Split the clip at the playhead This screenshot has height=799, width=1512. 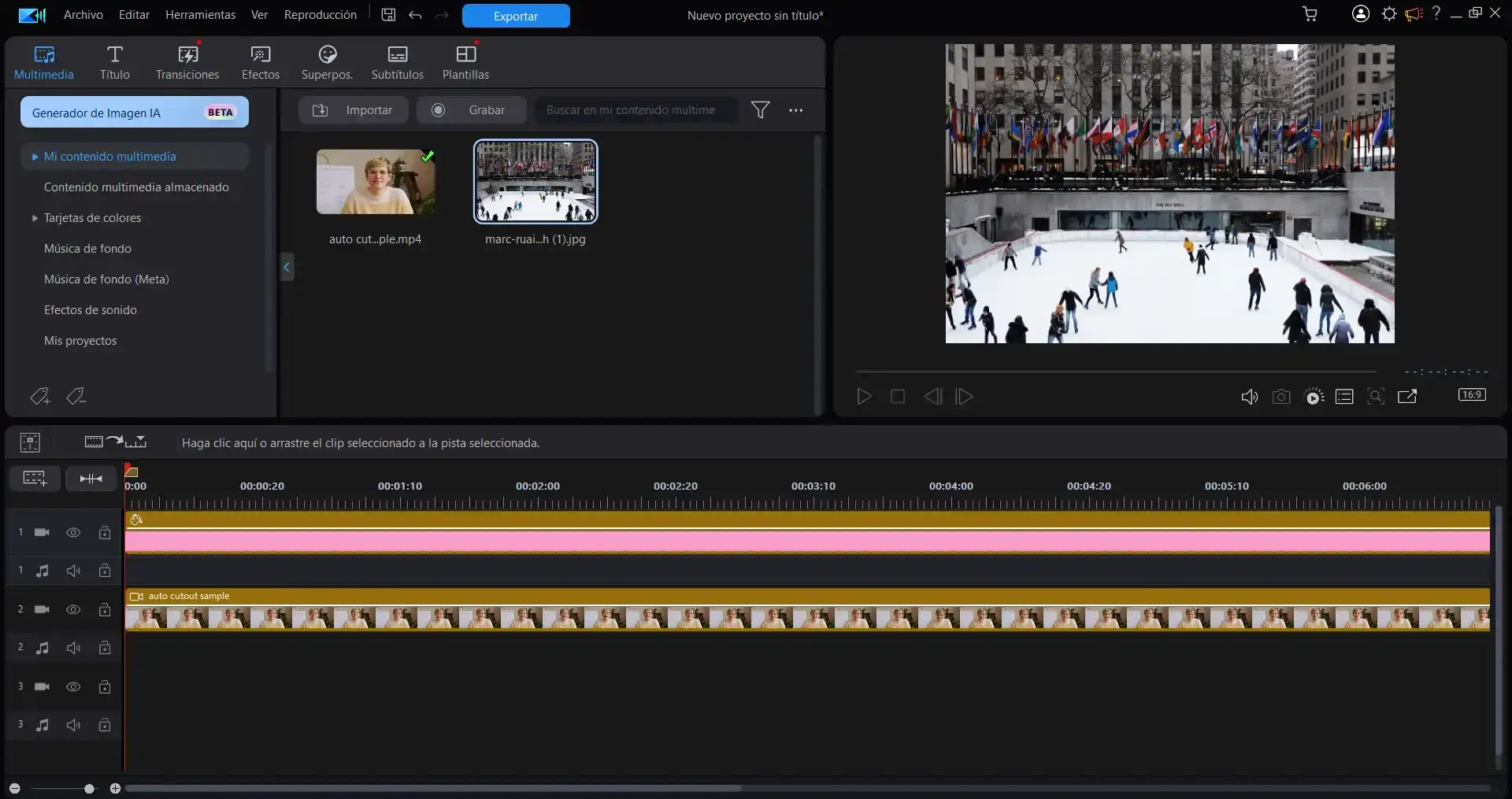pos(91,478)
